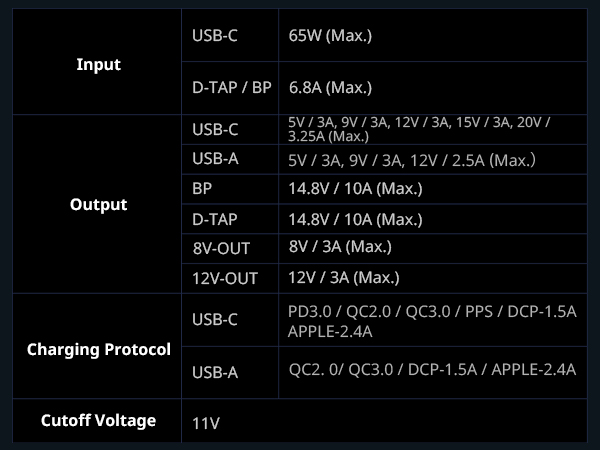The image size is (600, 450).
Task: Select the "8V / 3A (Max.)" value
Action: tap(339, 247)
